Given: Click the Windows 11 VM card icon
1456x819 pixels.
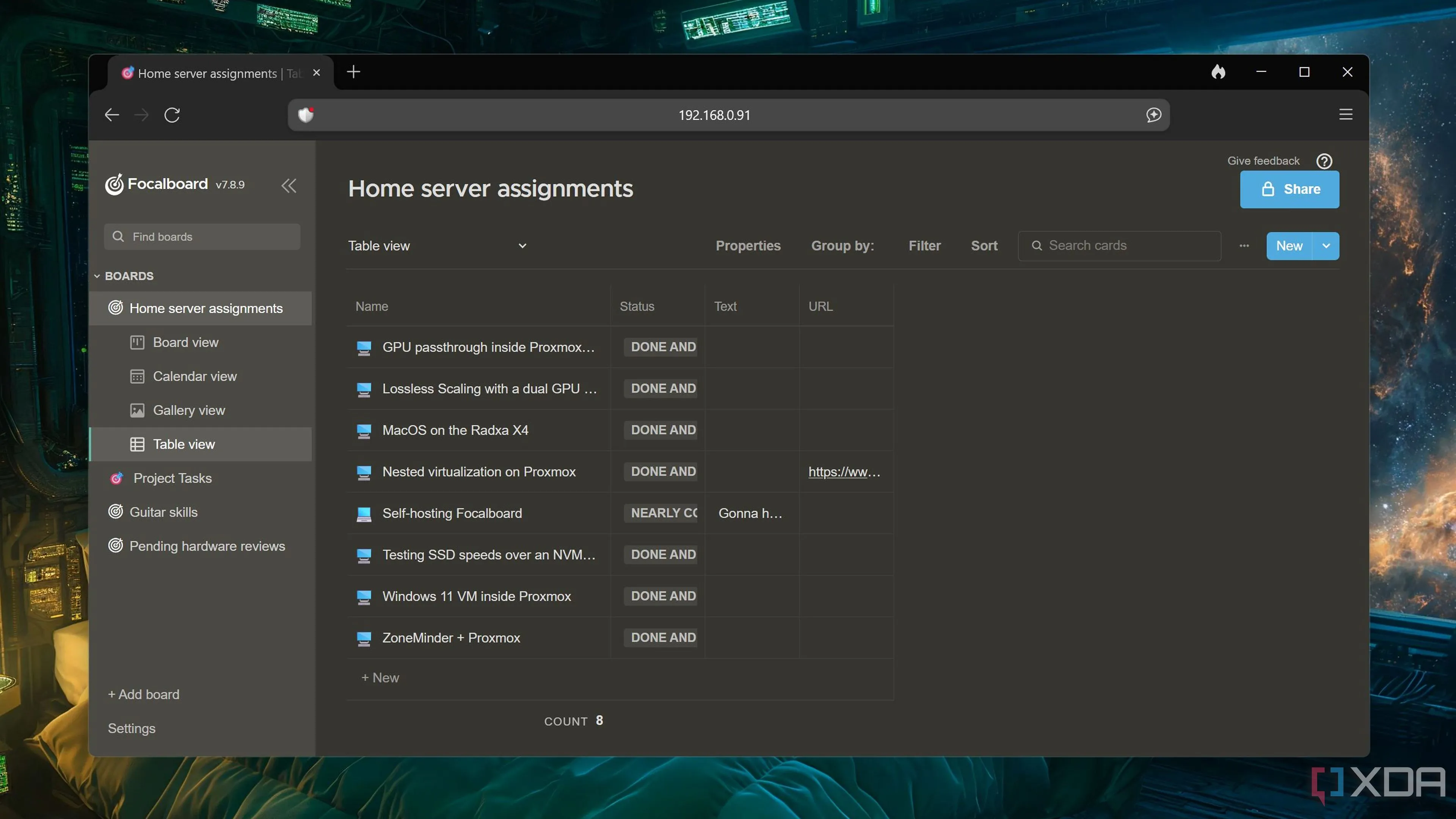Looking at the screenshot, I should coord(364,597).
